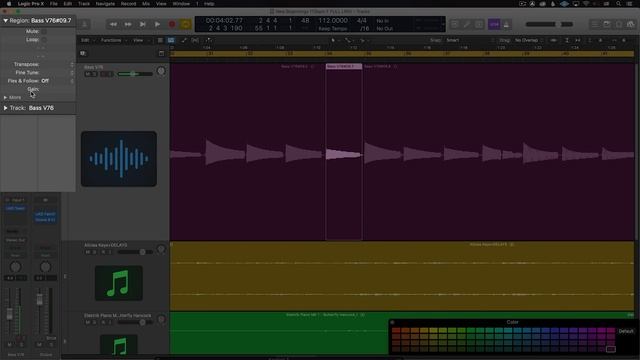Open the Bass V76 track icon
The height and width of the screenshot is (360, 640).
pos(119,159)
